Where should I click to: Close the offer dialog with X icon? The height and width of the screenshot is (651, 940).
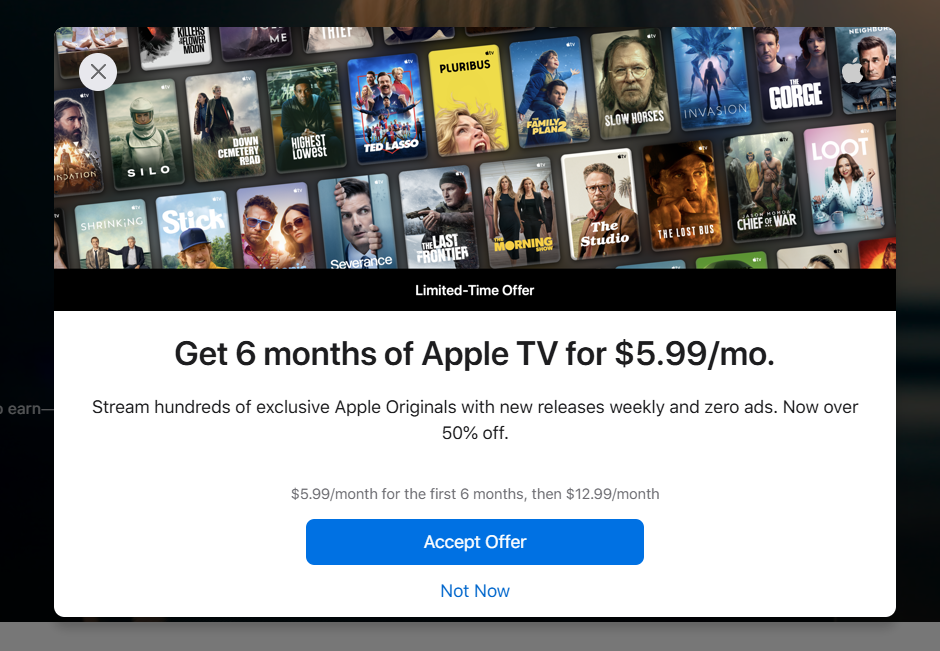98,72
